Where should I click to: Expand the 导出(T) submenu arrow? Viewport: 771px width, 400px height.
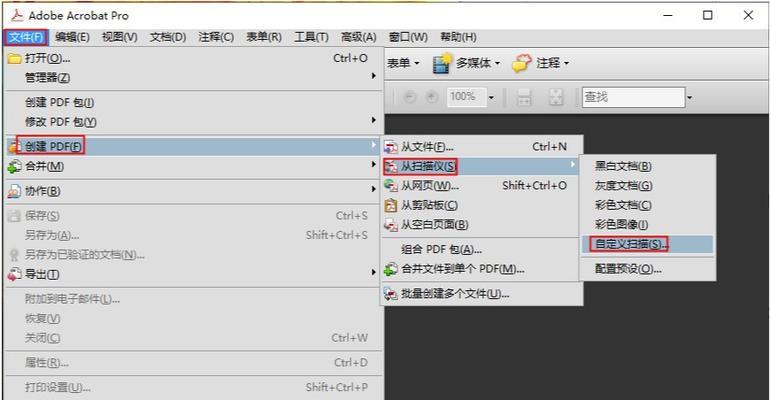[373, 272]
